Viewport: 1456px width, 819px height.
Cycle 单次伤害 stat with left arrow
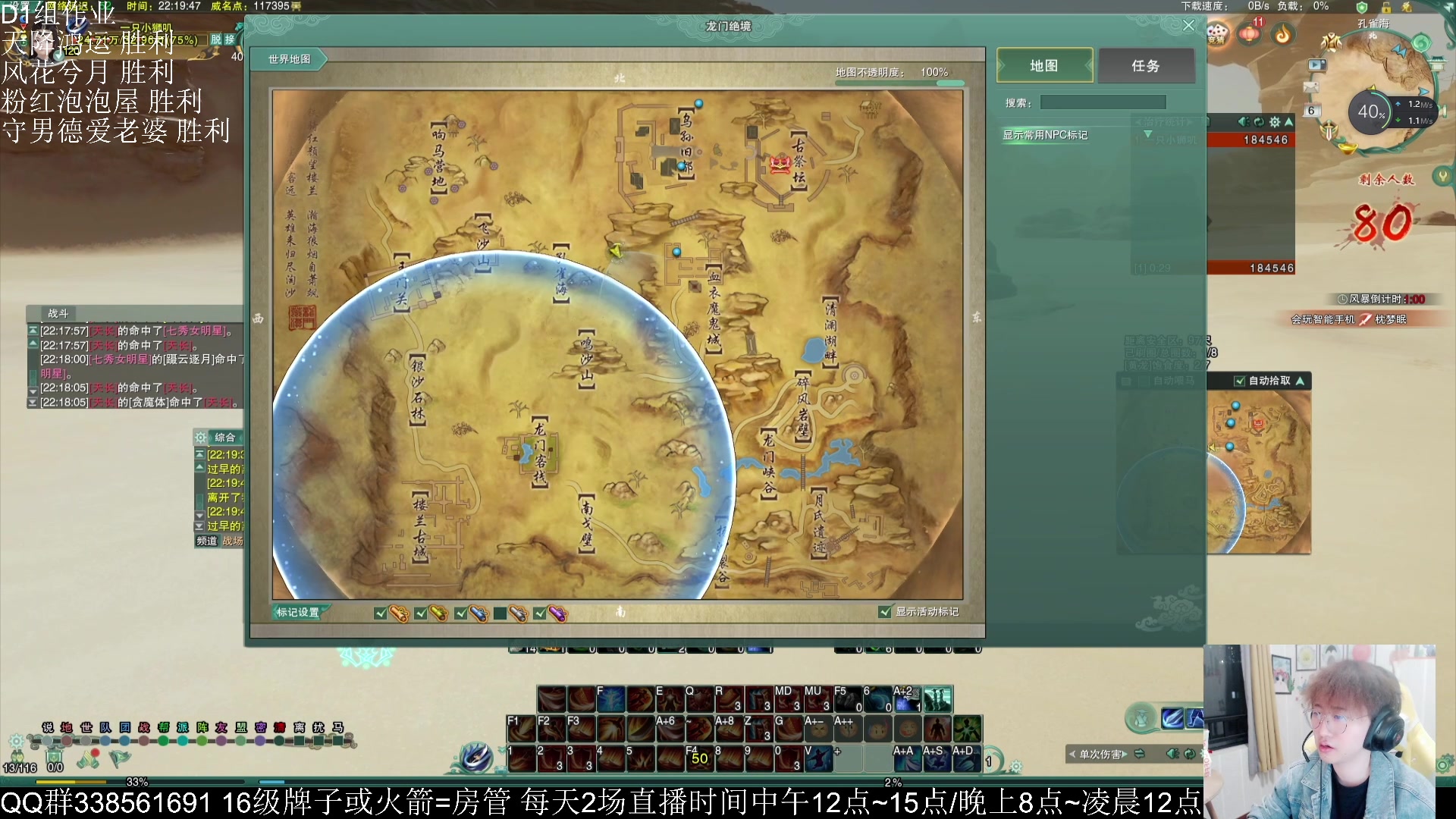click(x=1072, y=755)
